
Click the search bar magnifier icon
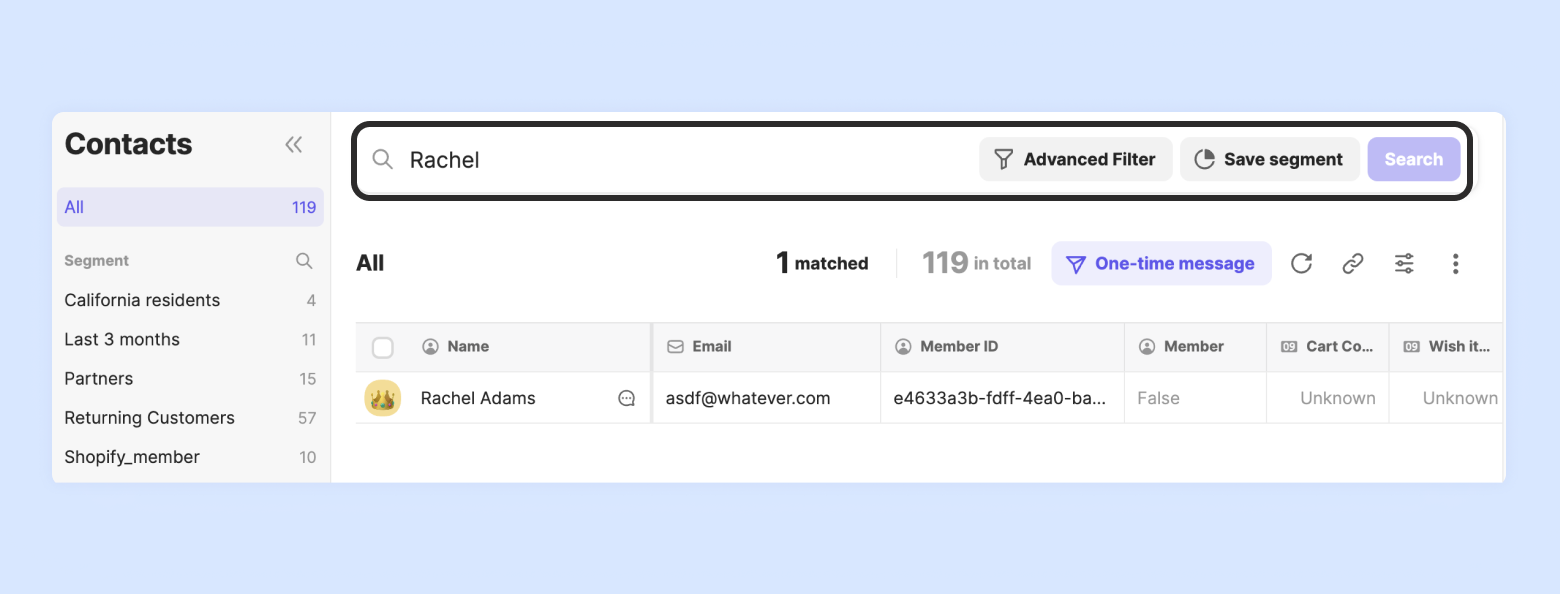coord(382,159)
